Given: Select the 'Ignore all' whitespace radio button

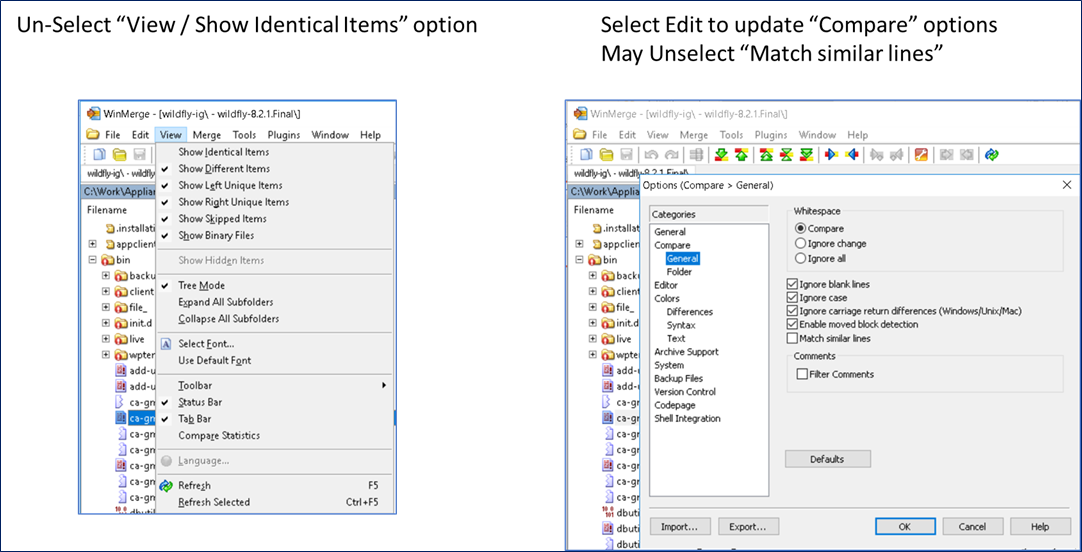Looking at the screenshot, I should point(800,259).
